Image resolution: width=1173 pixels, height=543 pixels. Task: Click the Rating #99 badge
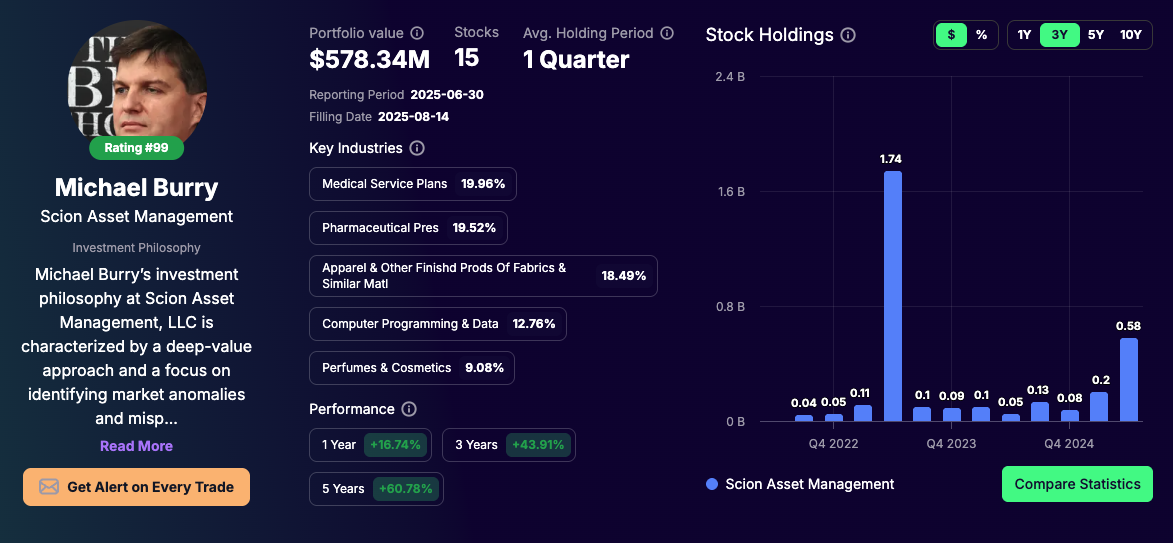coord(136,148)
